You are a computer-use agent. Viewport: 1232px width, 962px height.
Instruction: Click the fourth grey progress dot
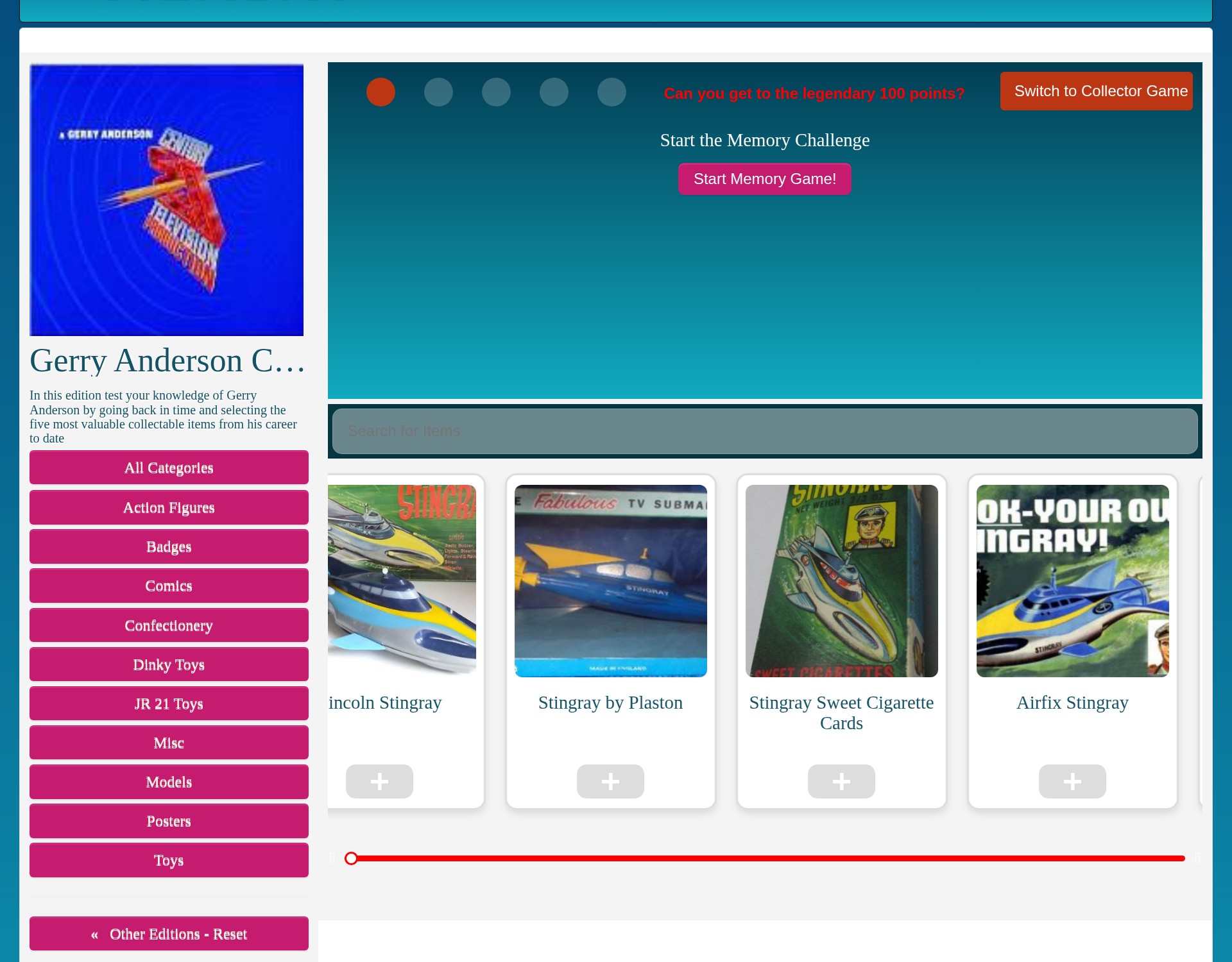pyautogui.click(x=554, y=92)
